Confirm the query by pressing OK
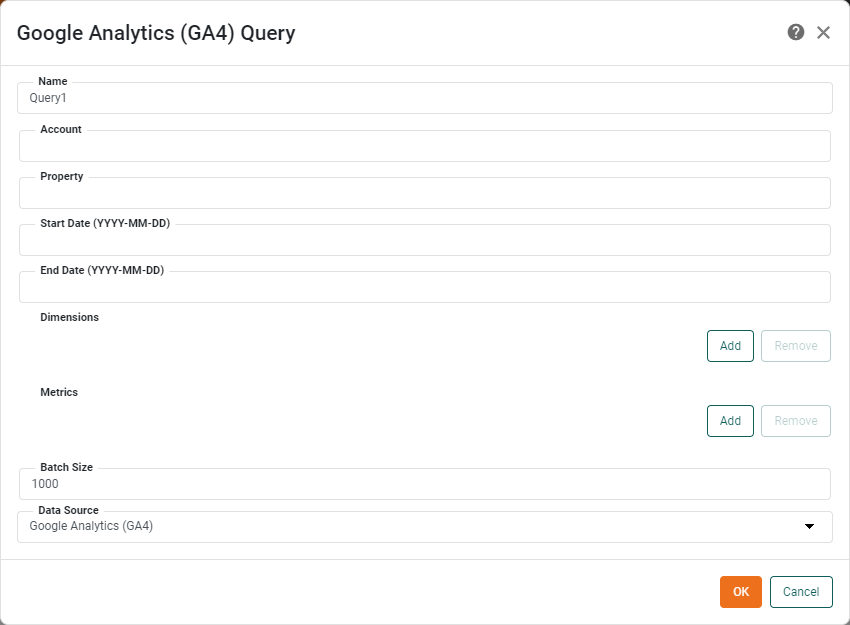Image resolution: width=850 pixels, height=625 pixels. click(740, 591)
